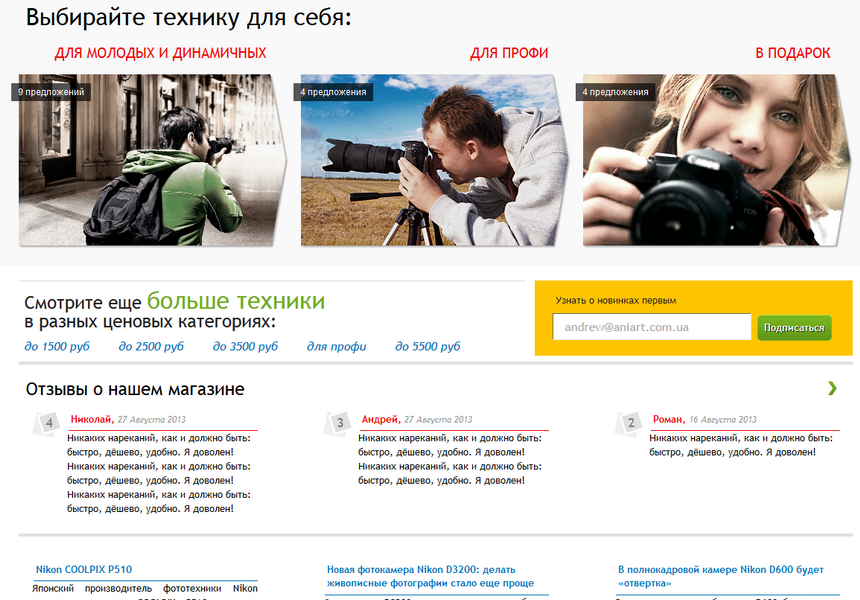Click Андрей's review text
The height and width of the screenshot is (600, 860).
coord(450,459)
